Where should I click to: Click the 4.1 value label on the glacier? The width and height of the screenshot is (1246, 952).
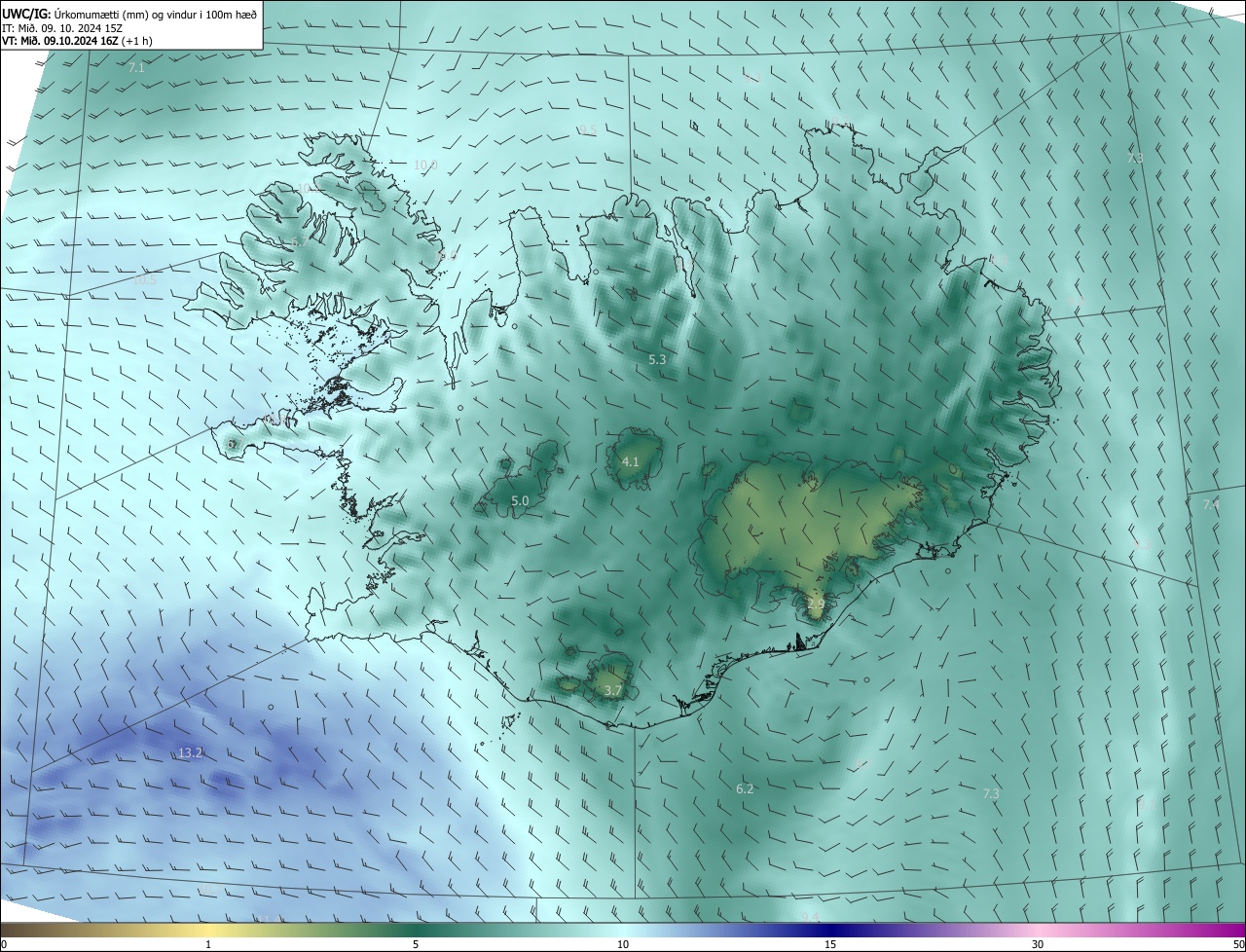[630, 461]
